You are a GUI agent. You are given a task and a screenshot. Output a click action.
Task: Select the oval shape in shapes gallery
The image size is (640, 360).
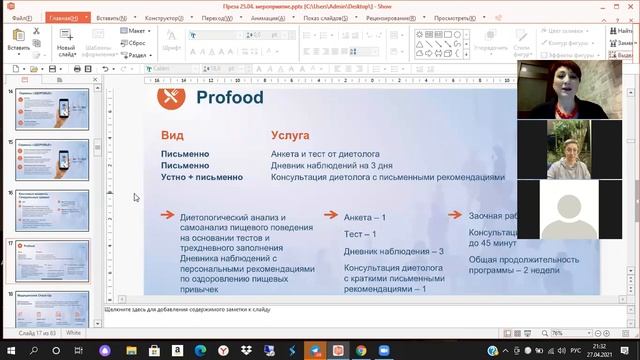coord(457,34)
